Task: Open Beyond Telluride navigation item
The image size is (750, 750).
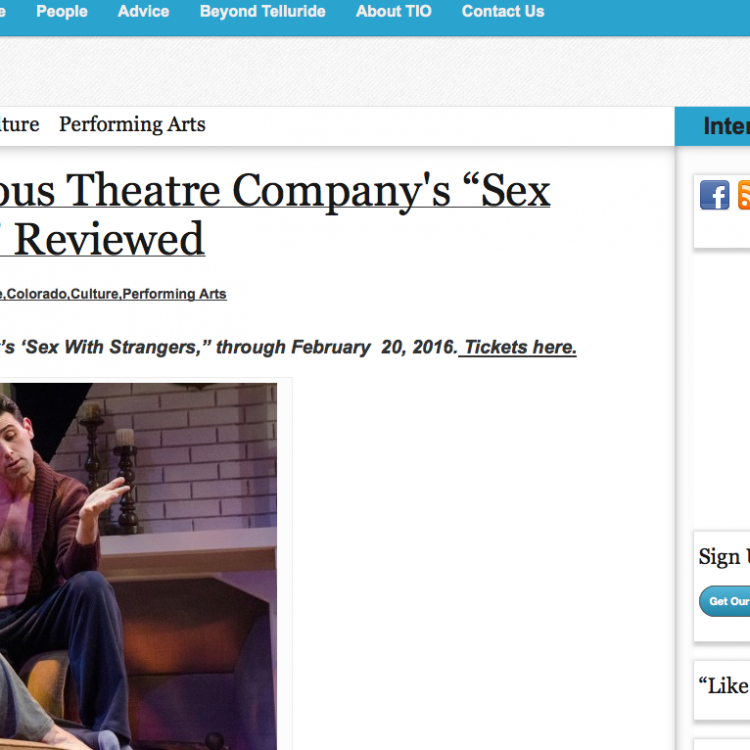Action: point(263,11)
